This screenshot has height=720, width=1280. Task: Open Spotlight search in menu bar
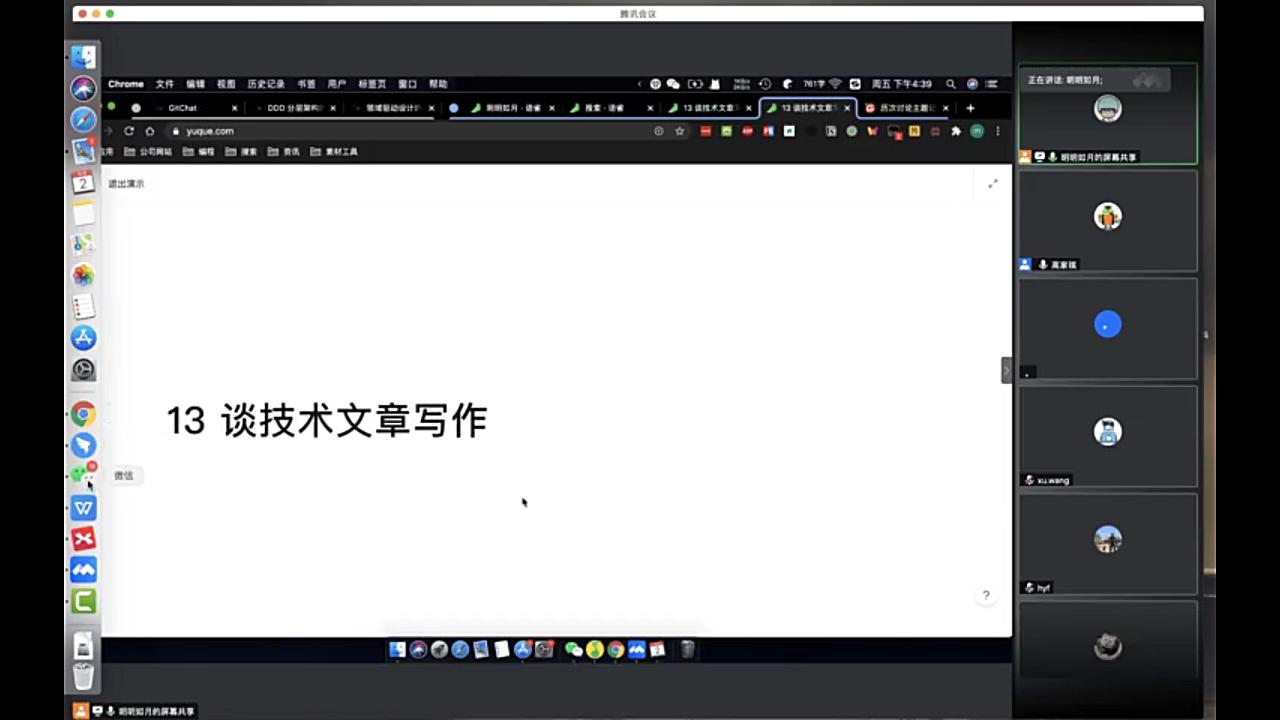pos(951,84)
